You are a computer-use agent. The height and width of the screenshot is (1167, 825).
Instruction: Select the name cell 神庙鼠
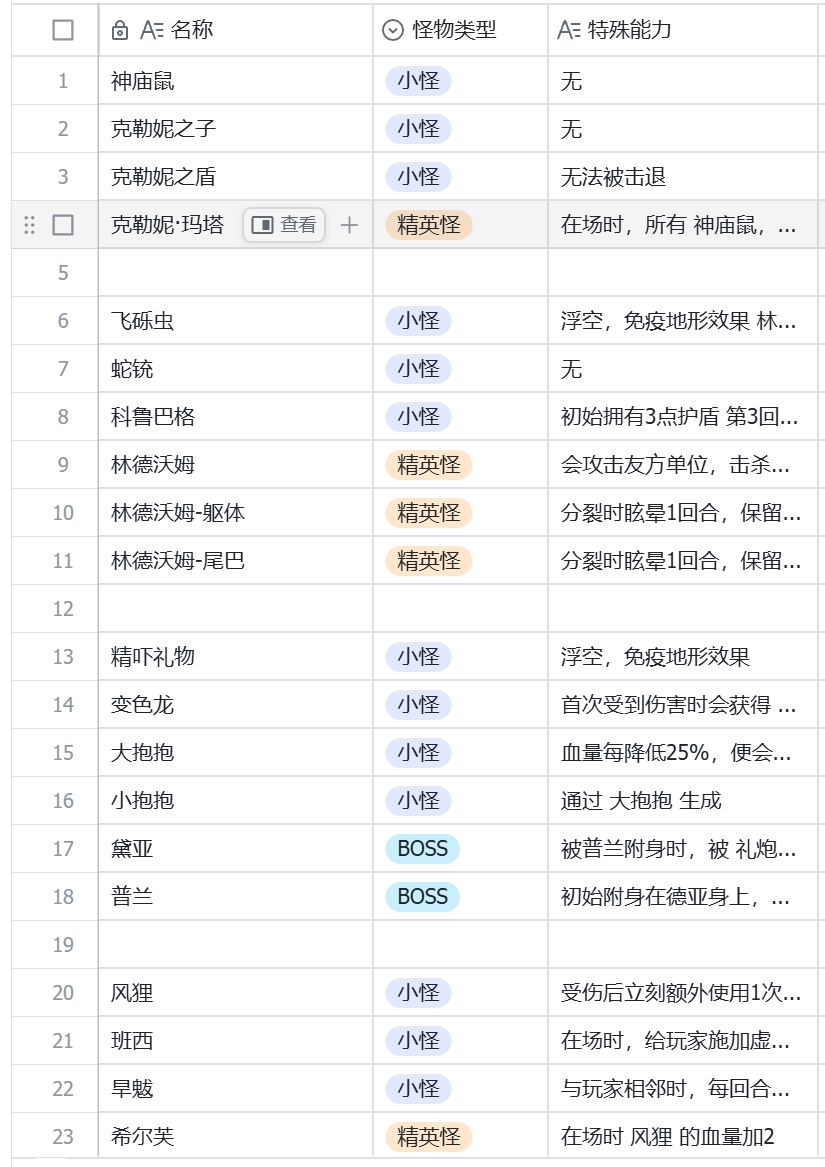pos(235,81)
